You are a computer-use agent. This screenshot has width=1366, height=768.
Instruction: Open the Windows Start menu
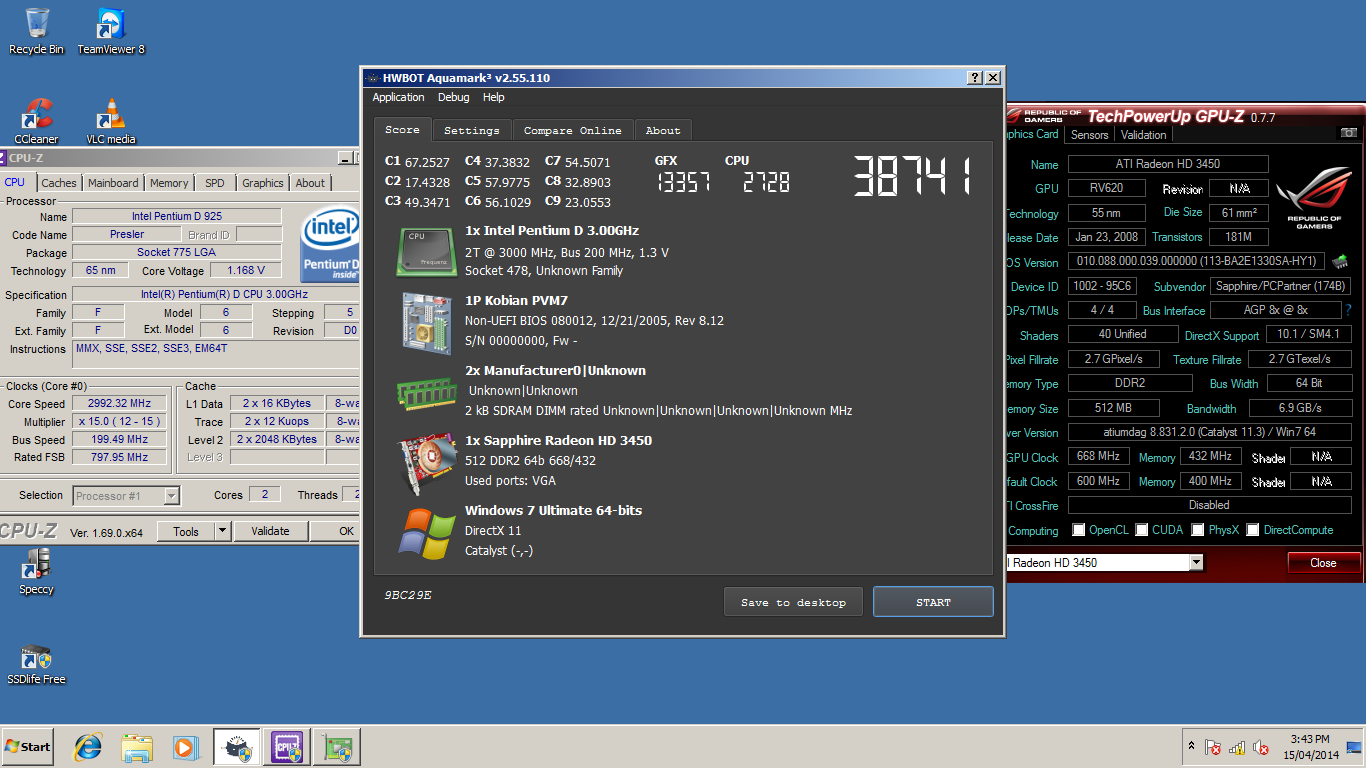(28, 747)
